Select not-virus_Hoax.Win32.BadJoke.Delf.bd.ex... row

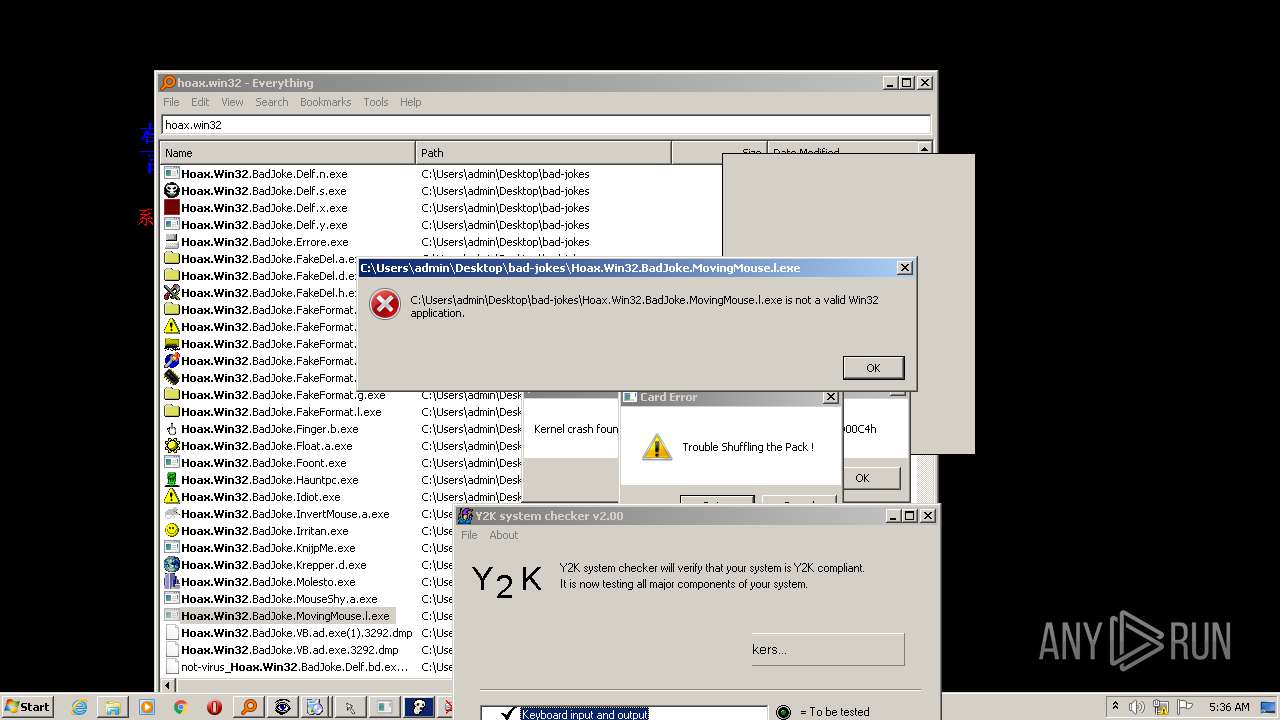click(x=294, y=667)
